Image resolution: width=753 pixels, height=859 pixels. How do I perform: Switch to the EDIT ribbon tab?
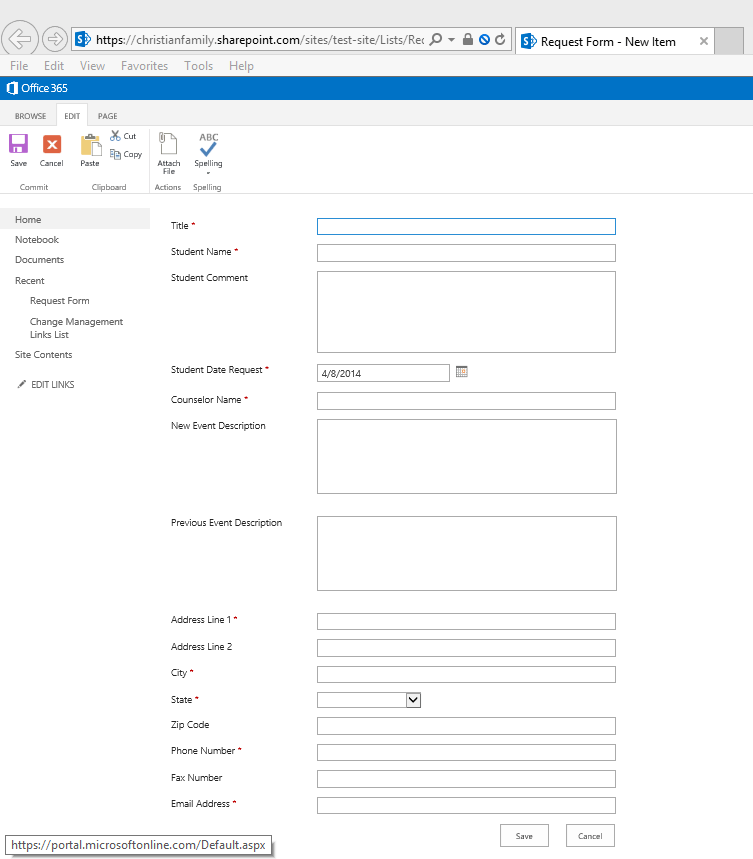pos(72,116)
